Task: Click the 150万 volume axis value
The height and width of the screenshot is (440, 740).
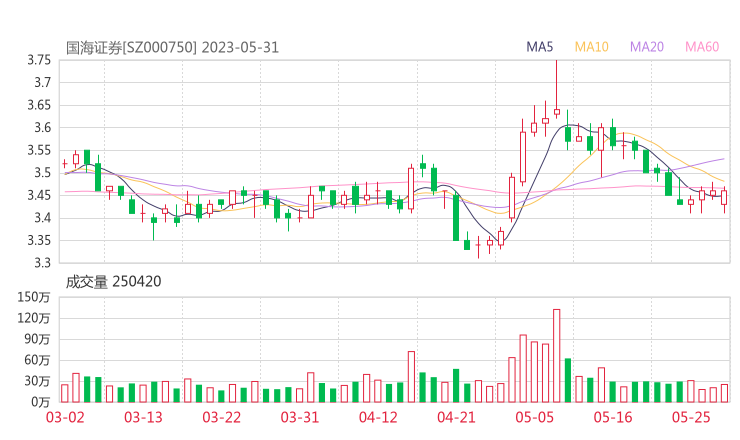Action: pos(34,297)
